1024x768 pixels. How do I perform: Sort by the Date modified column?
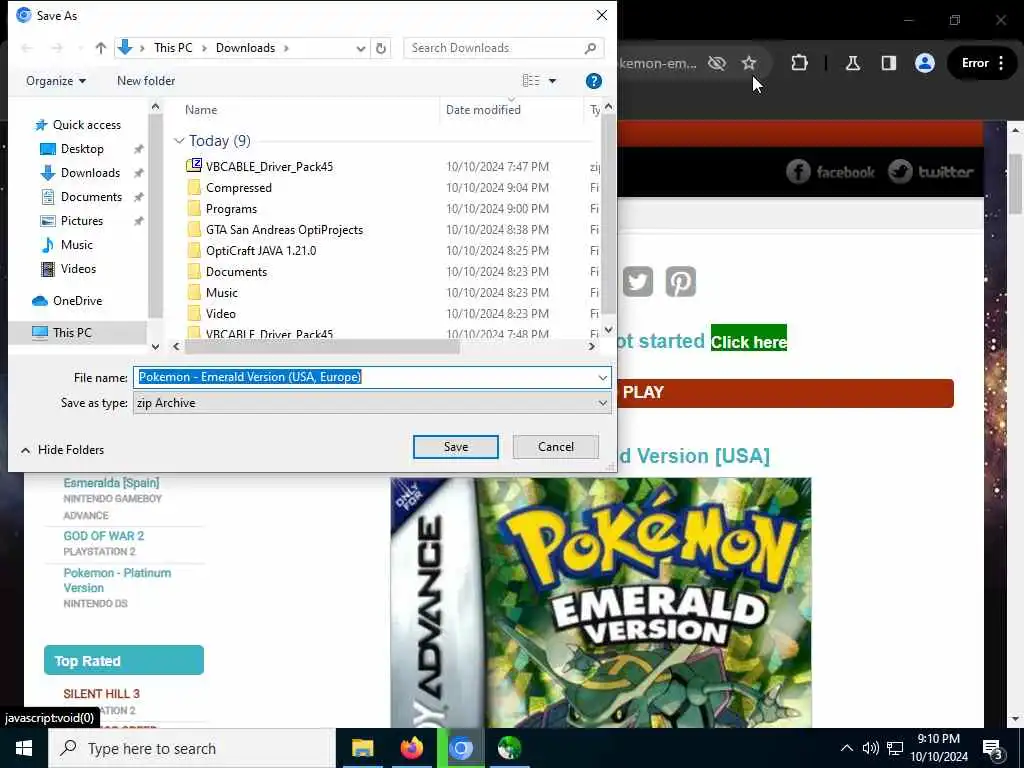(483, 110)
